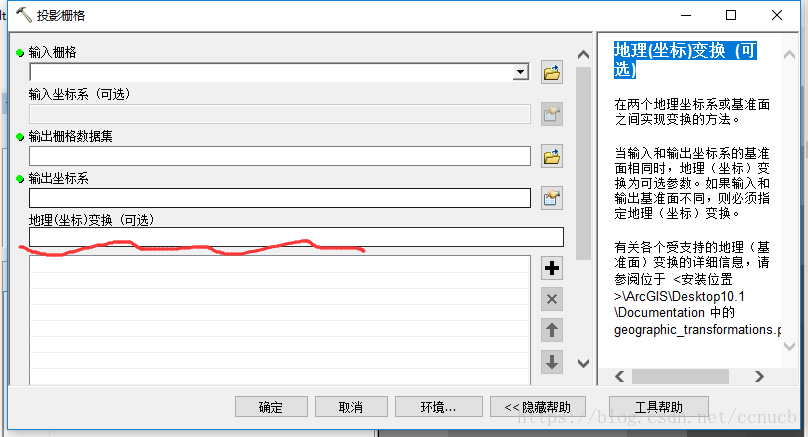Move transformation up with the up arrow
The image size is (808, 437).
(551, 330)
